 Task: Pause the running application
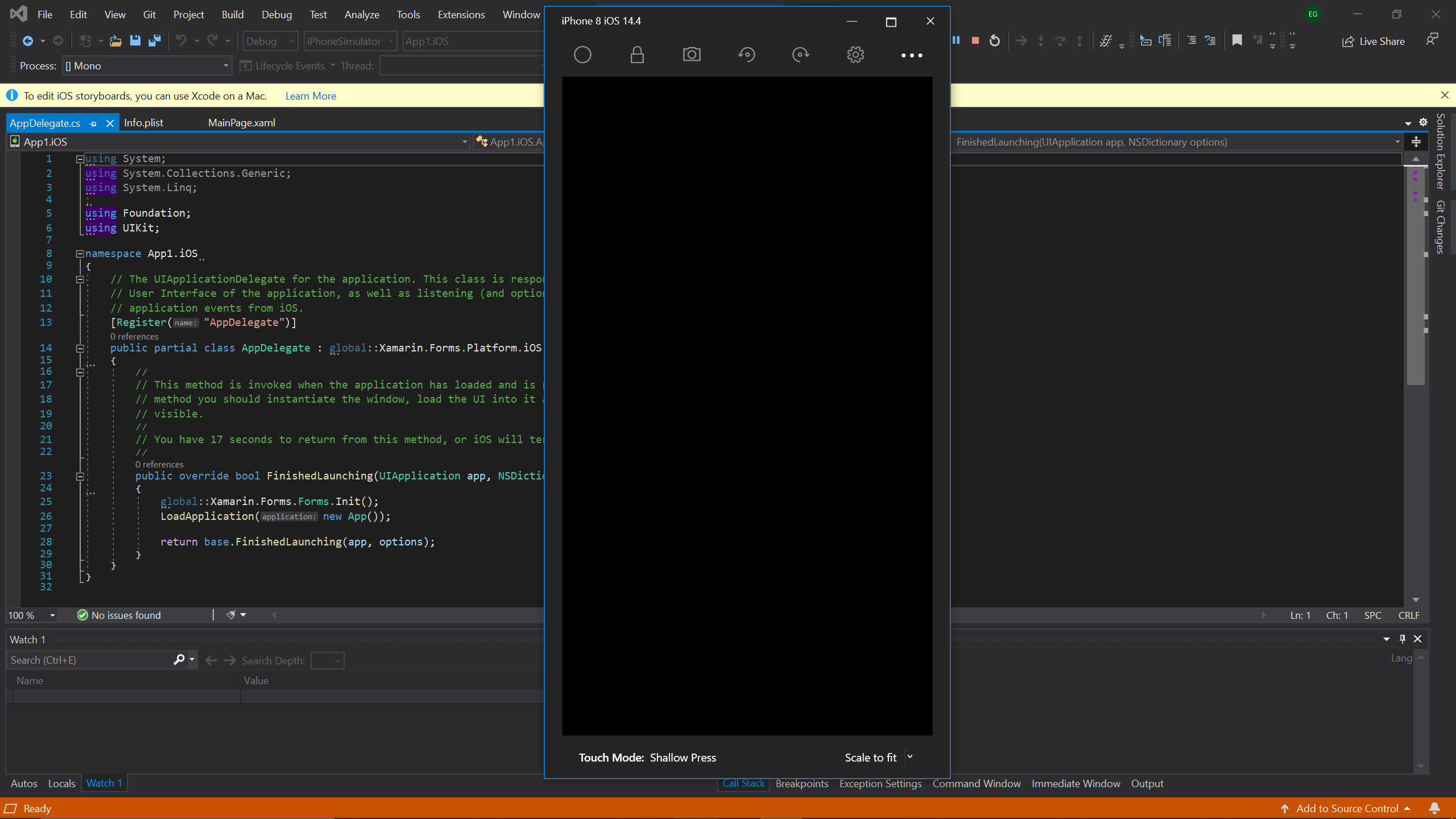pyautogui.click(x=957, y=40)
